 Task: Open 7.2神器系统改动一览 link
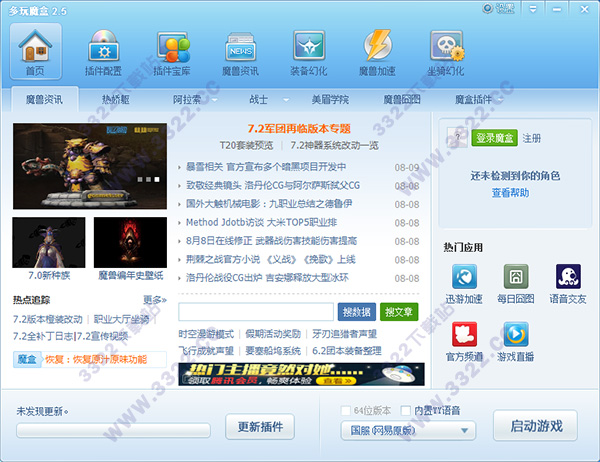click(x=334, y=145)
